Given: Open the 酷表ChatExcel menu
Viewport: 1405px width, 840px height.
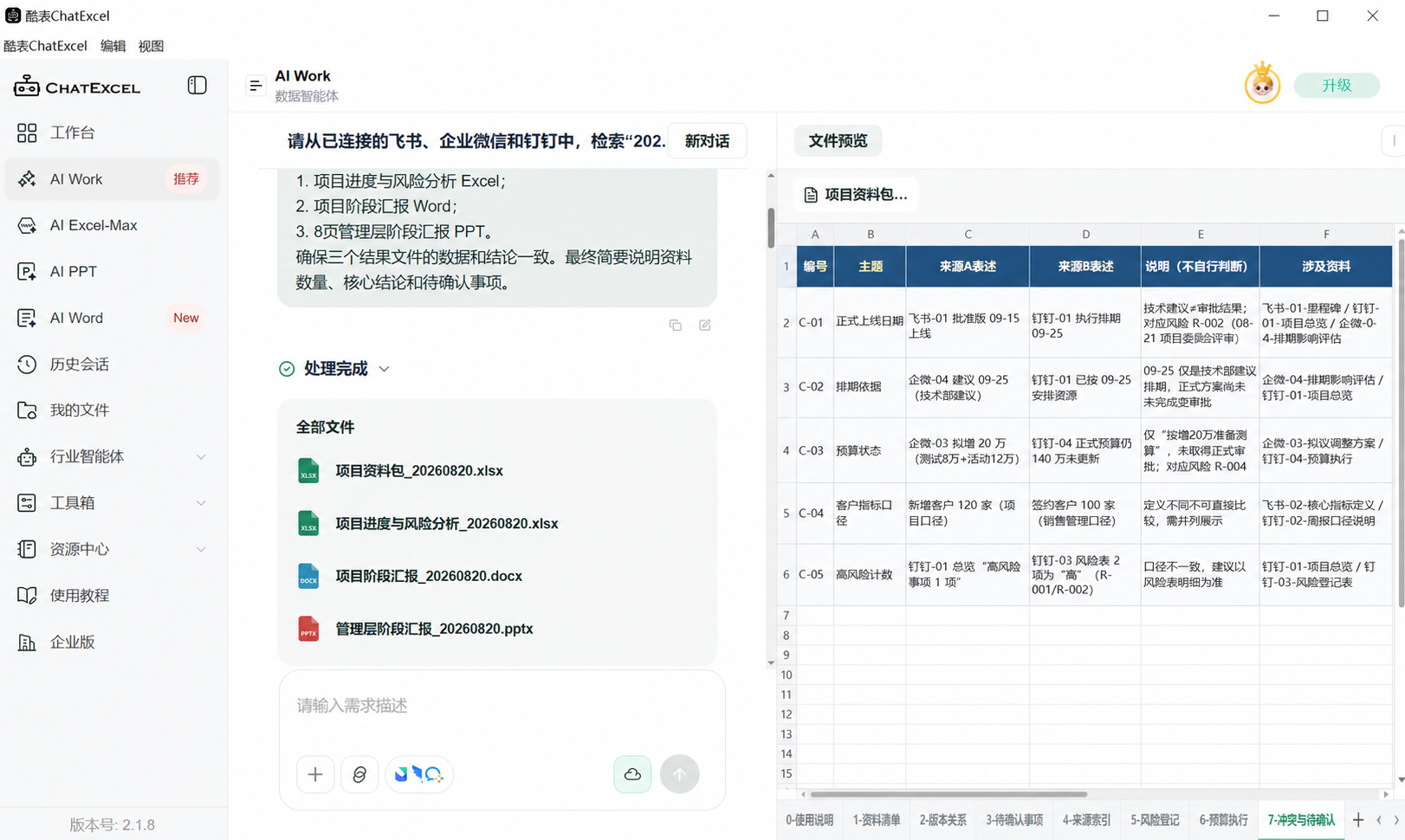Looking at the screenshot, I should tap(45, 46).
